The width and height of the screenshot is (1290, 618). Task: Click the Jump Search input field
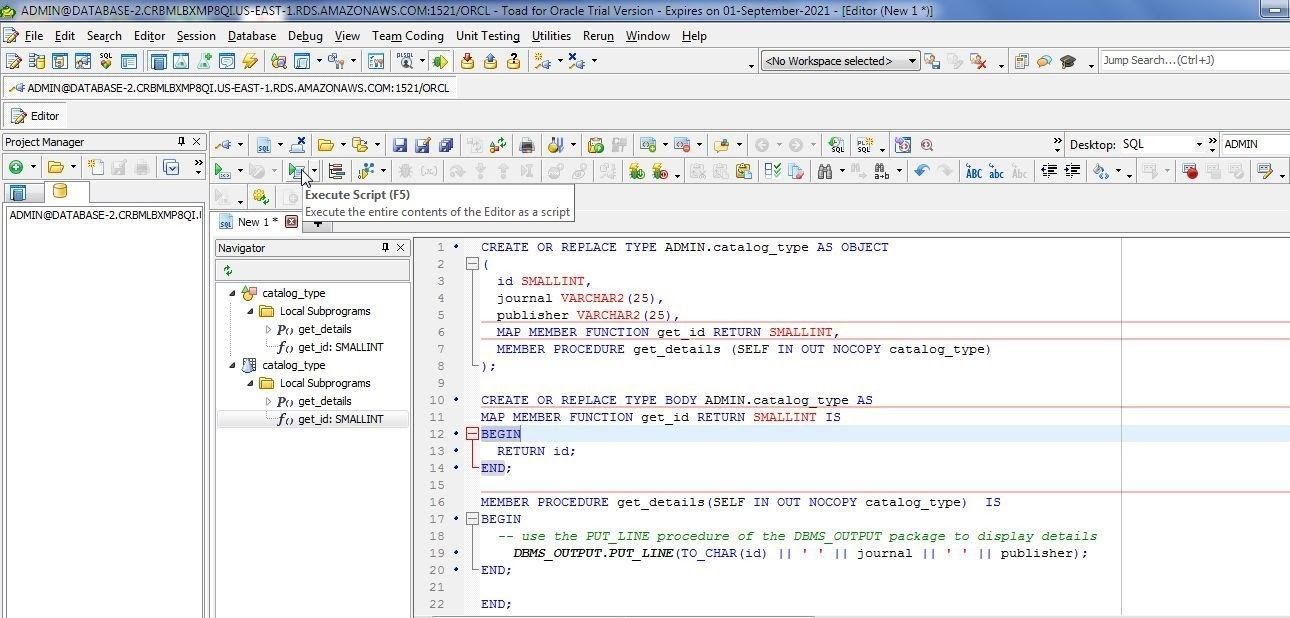coord(1194,60)
